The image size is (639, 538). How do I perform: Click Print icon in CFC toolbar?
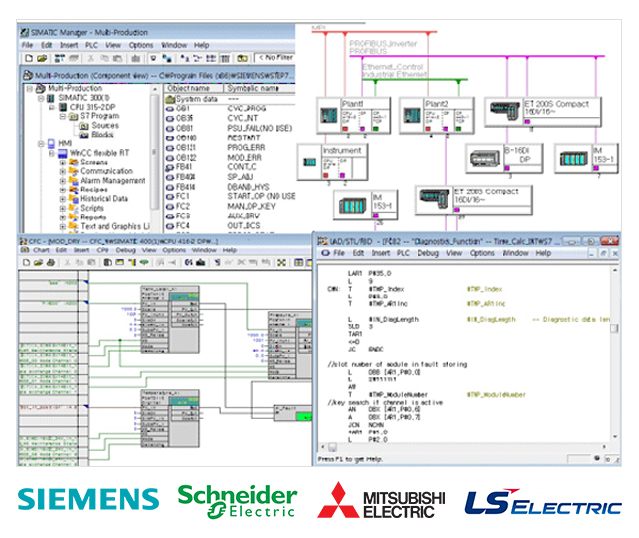tap(51, 262)
